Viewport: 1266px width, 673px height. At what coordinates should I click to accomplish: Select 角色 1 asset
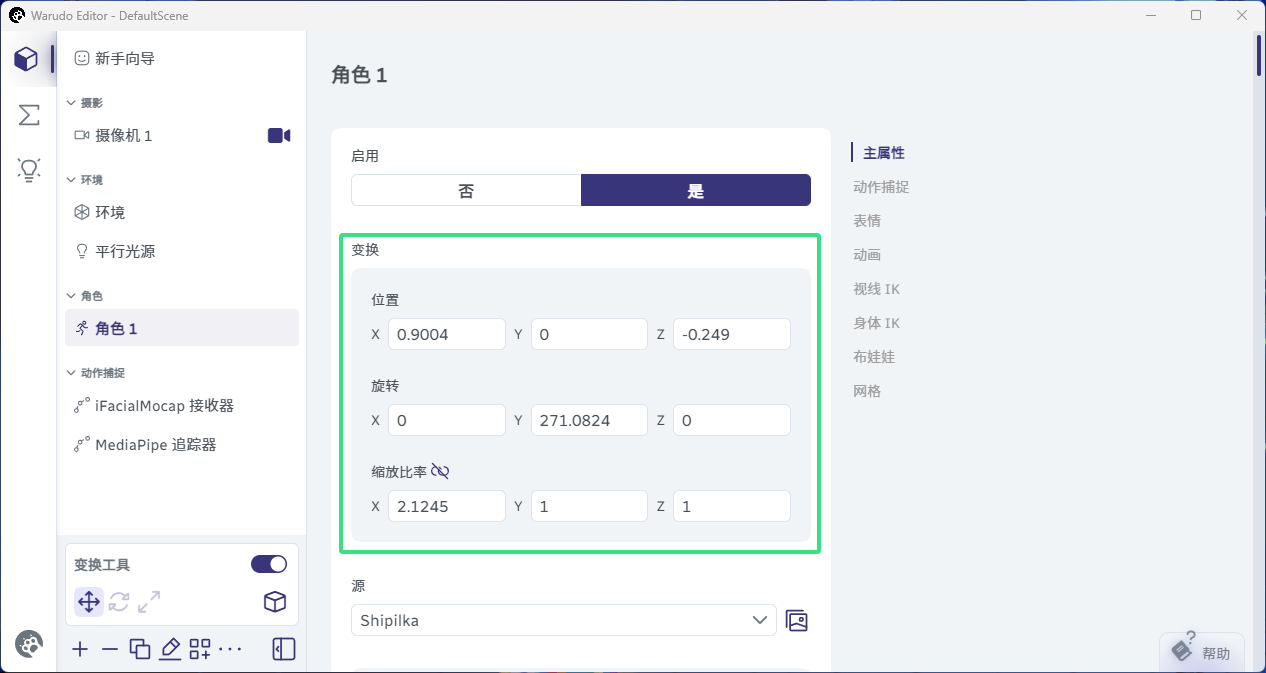pos(182,328)
